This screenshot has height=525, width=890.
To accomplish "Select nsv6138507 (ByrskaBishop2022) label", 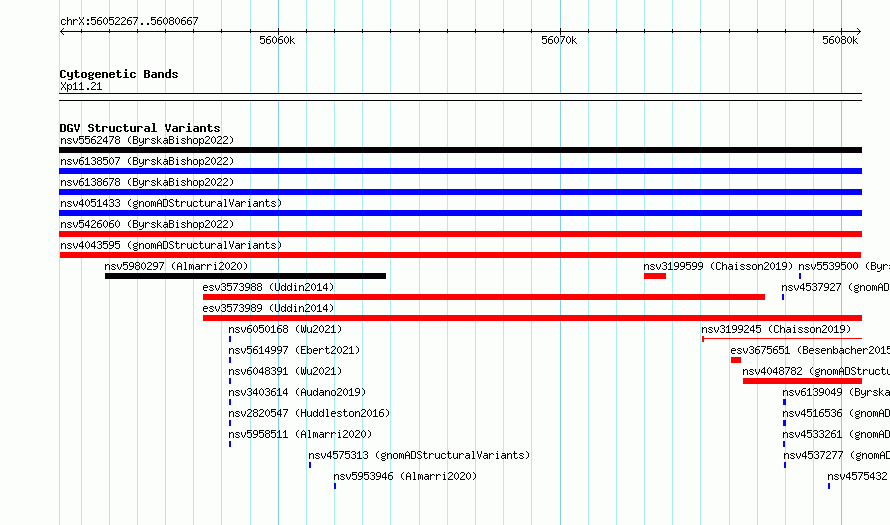I will point(147,161).
